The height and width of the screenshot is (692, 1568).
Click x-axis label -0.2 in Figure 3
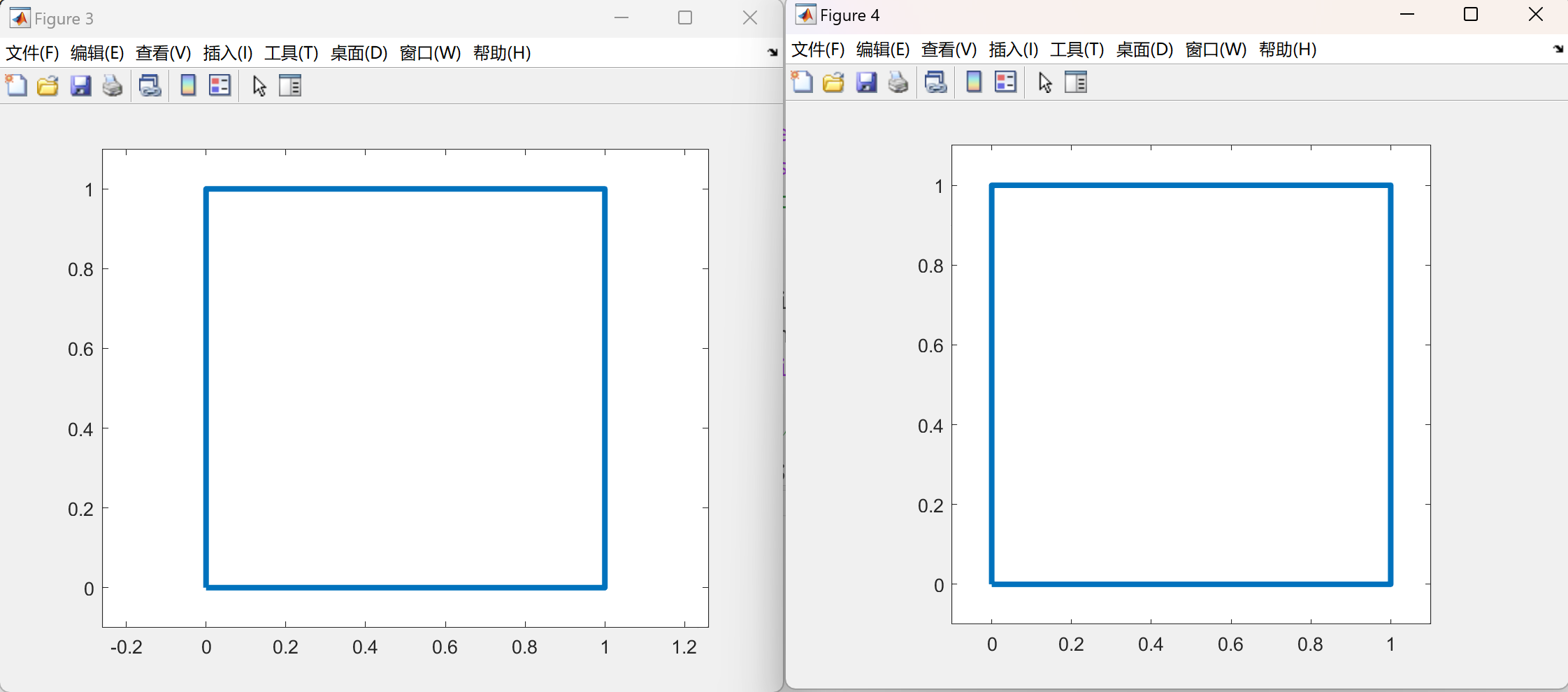coord(126,647)
